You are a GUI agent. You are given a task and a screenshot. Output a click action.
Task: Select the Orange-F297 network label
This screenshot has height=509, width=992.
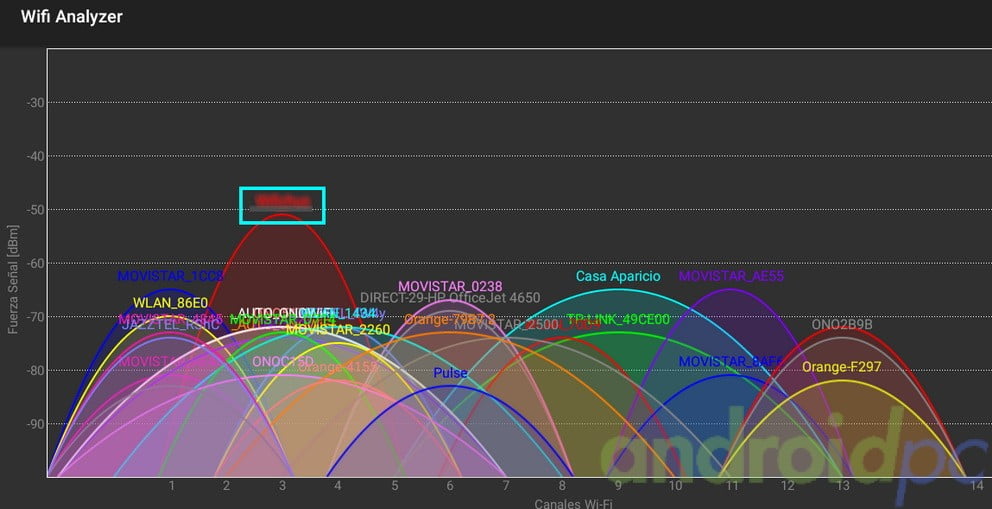pos(842,367)
